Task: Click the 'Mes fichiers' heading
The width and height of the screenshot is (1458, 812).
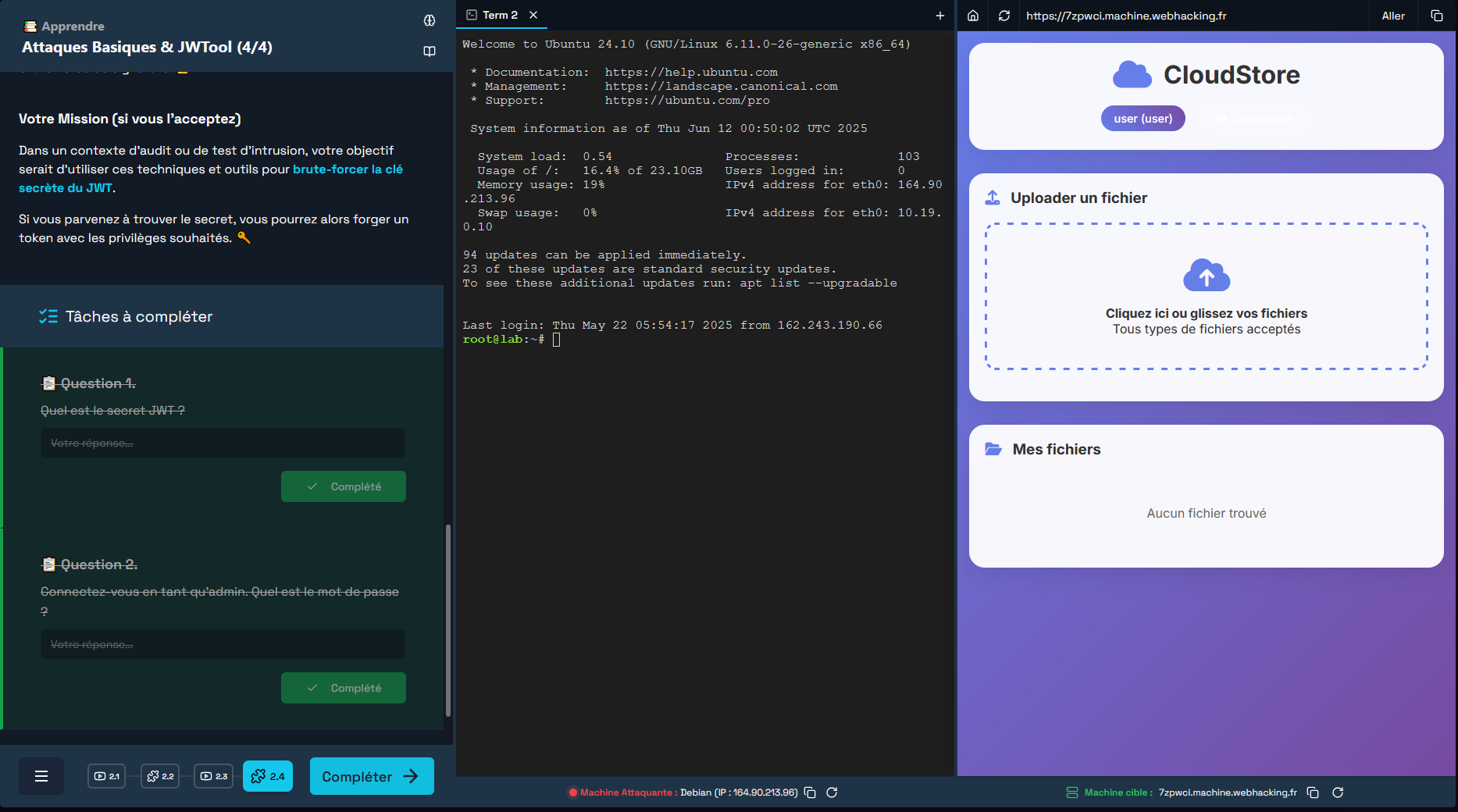Action: pos(1057,449)
